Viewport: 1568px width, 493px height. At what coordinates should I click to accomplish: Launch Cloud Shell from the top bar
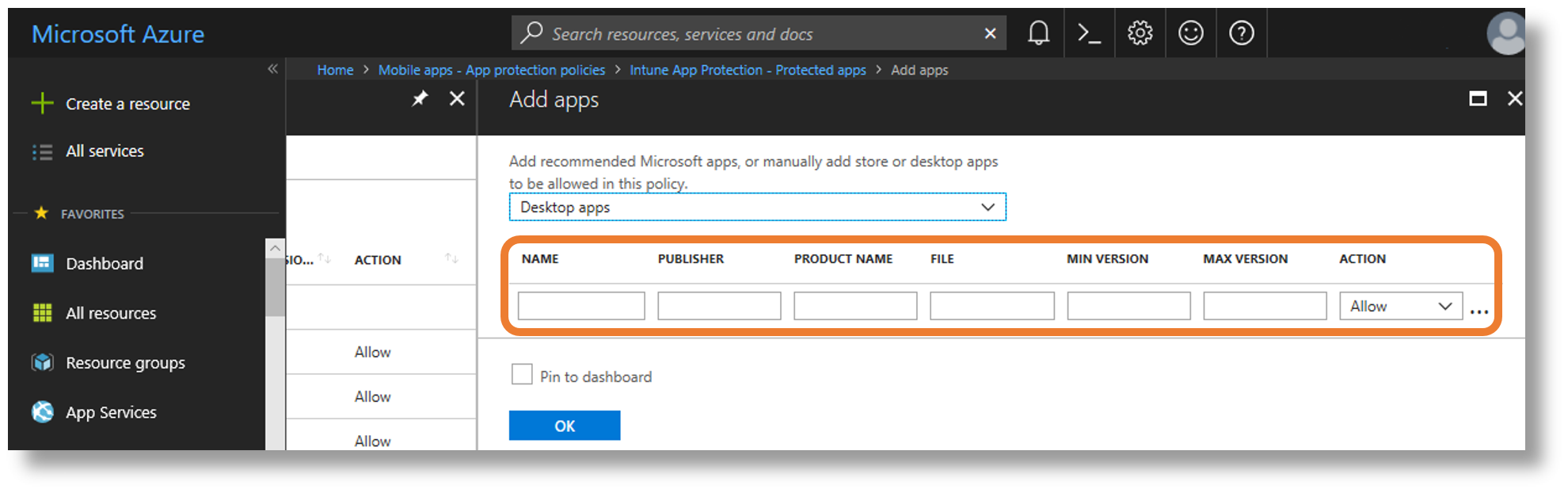[x=1089, y=33]
